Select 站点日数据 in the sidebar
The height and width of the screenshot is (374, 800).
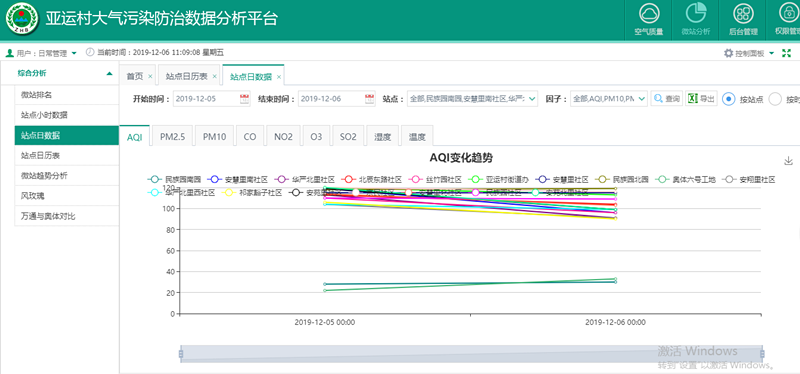[x=66, y=135]
